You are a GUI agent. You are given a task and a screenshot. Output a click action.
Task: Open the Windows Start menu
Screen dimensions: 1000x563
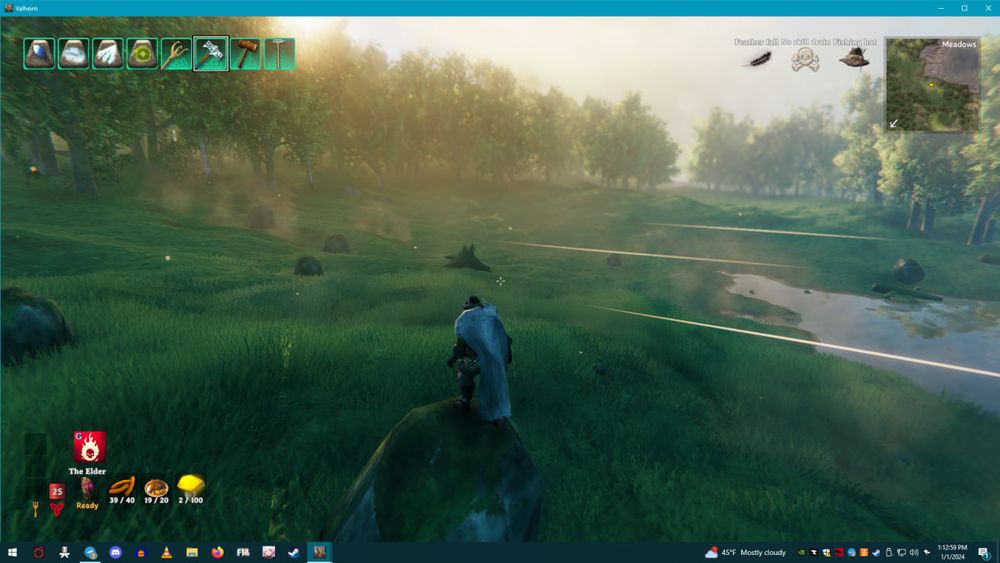[12, 552]
